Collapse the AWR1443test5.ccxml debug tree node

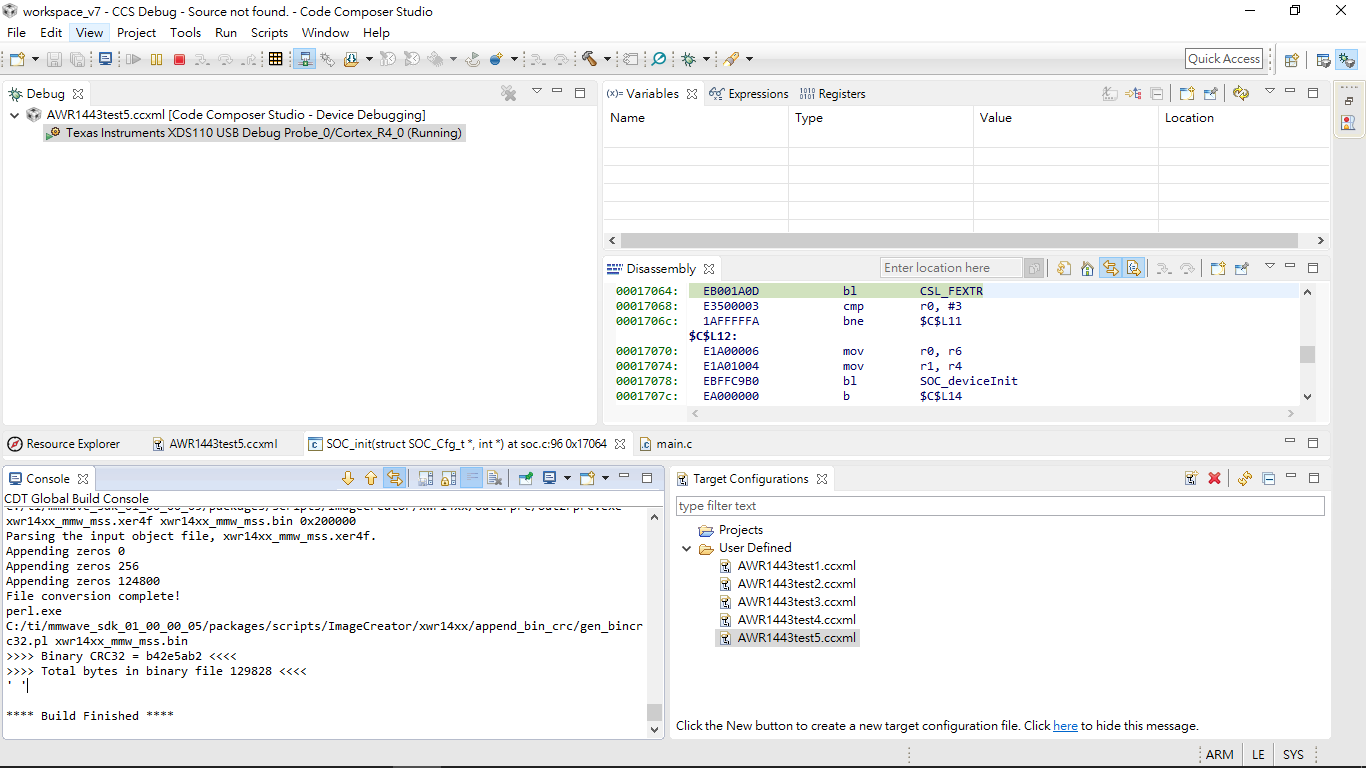pos(15,115)
